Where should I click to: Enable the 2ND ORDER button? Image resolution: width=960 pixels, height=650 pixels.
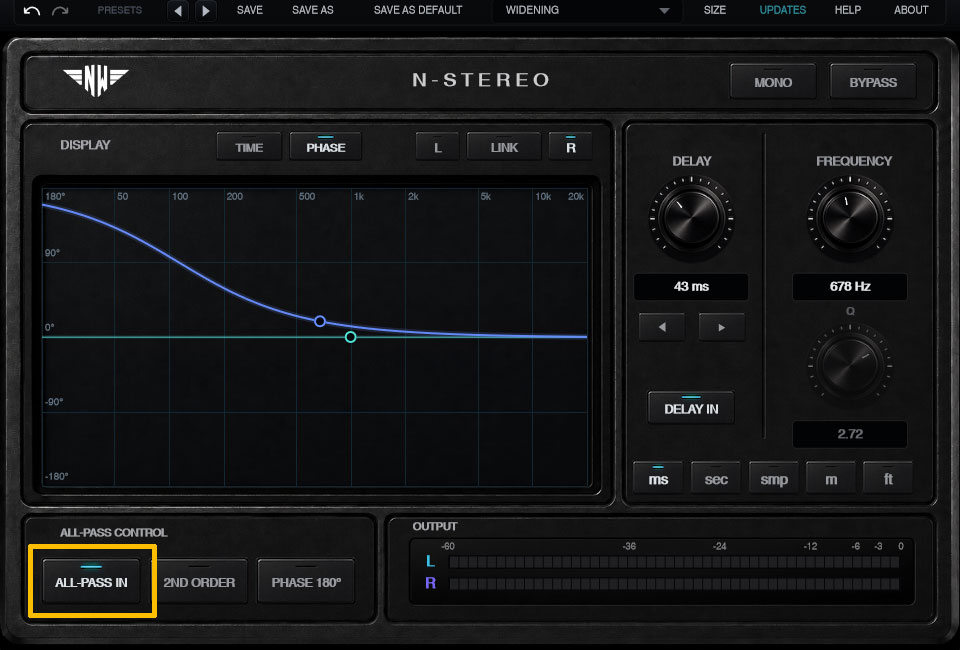199,581
